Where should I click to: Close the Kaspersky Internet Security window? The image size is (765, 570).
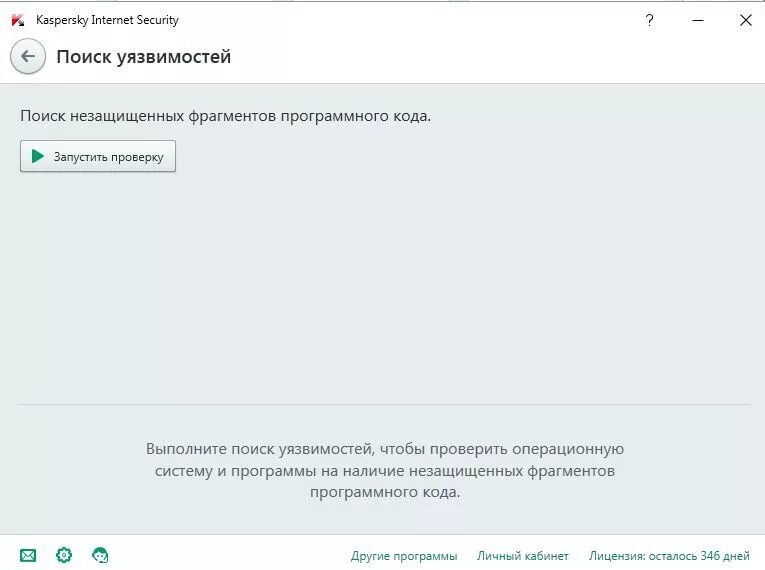click(745, 20)
